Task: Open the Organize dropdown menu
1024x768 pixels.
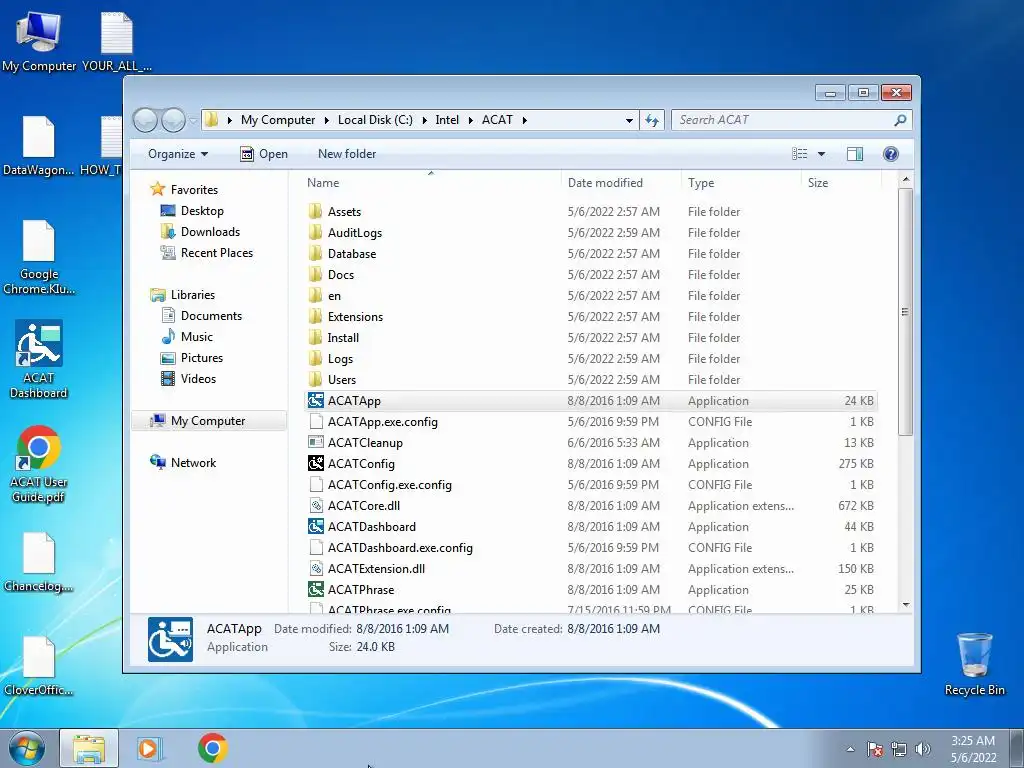Action: 178,153
